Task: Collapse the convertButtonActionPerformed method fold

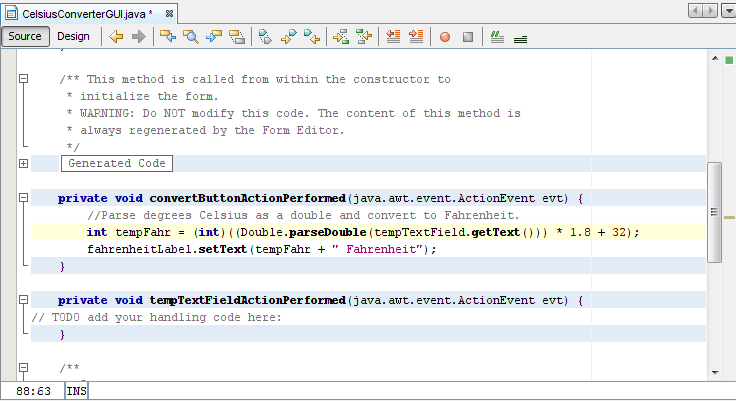Action: point(23,199)
